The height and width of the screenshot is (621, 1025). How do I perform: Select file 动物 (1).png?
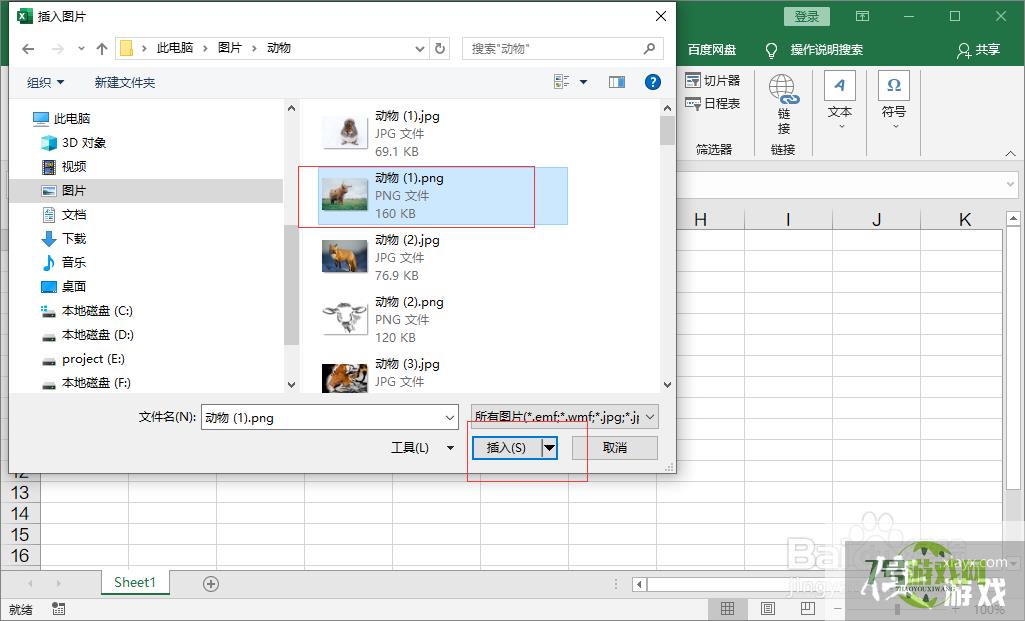(443, 195)
